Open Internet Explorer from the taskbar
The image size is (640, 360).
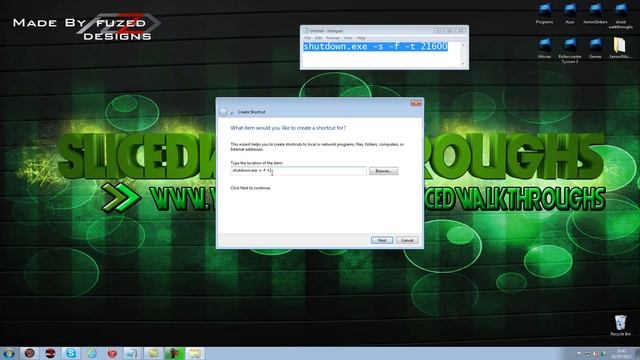pos(92,353)
